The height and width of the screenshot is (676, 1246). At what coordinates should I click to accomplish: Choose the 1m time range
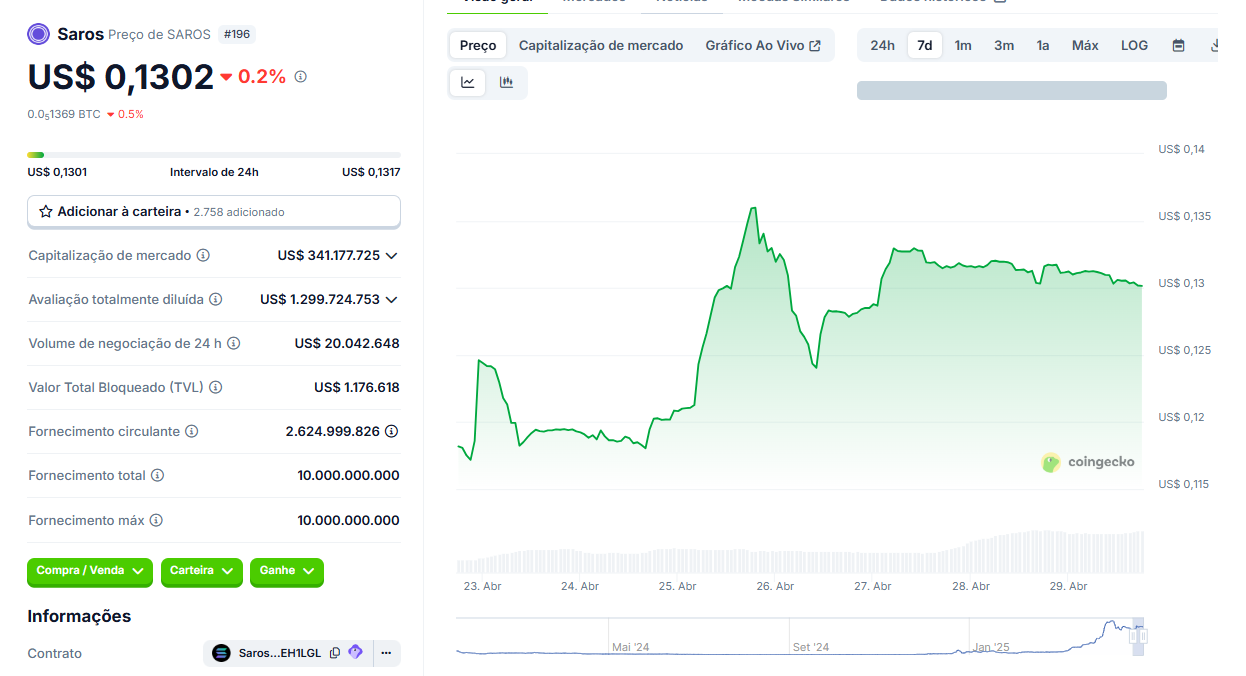coord(963,45)
